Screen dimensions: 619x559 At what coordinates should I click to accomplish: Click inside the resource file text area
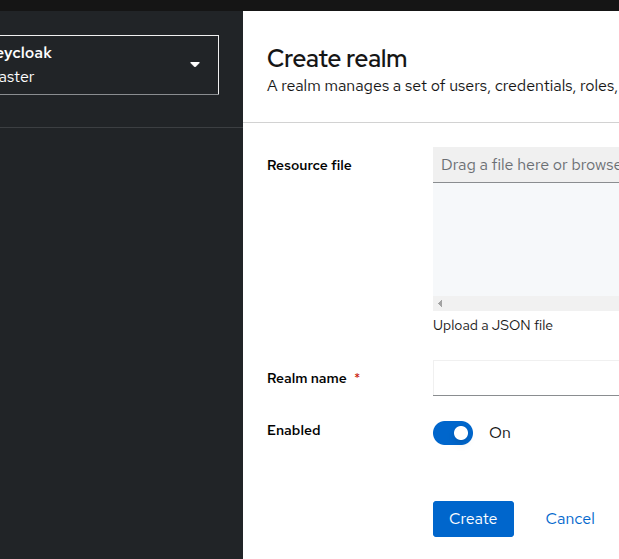(x=526, y=240)
